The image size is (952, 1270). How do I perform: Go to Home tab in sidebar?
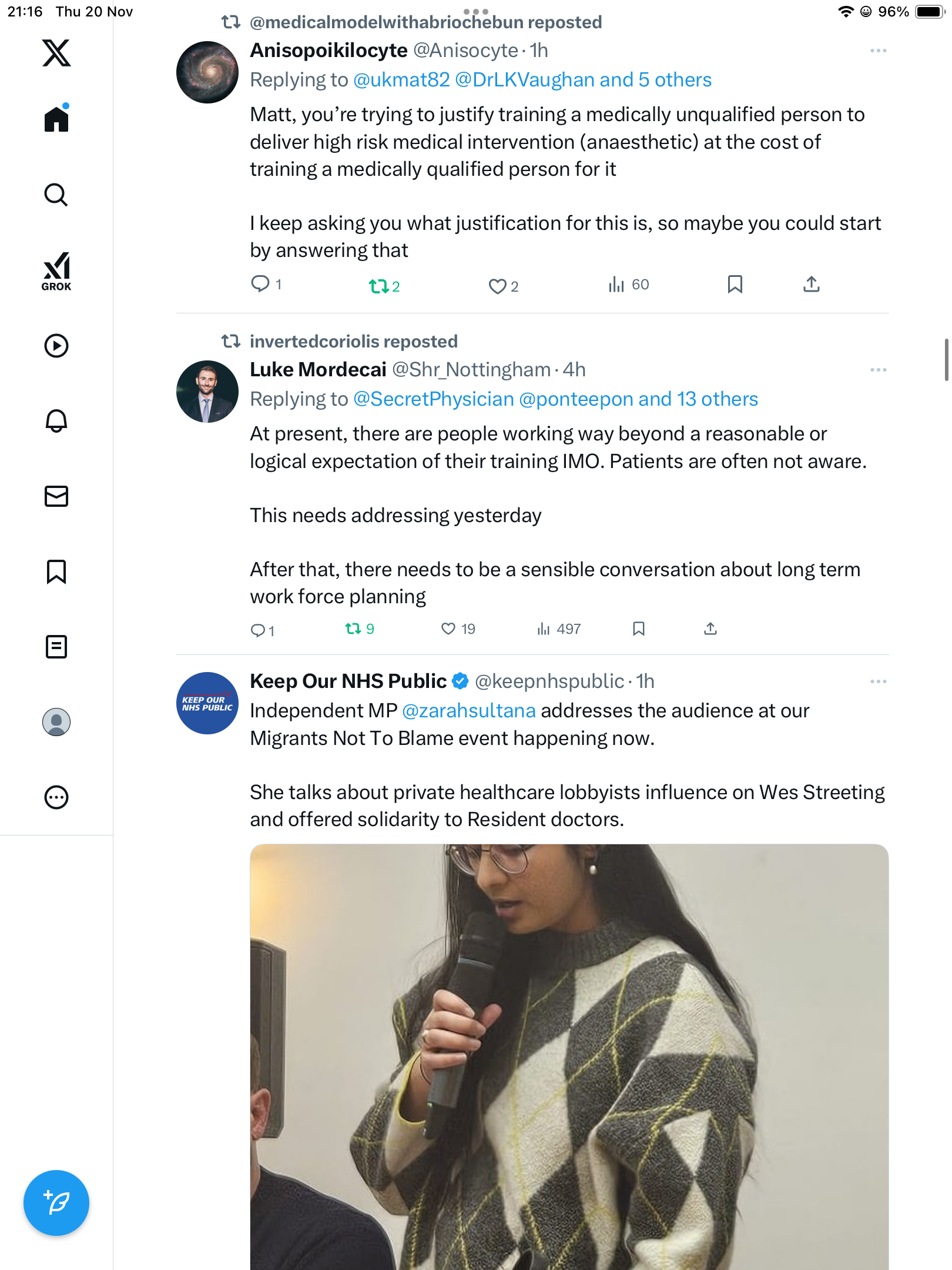(x=56, y=119)
